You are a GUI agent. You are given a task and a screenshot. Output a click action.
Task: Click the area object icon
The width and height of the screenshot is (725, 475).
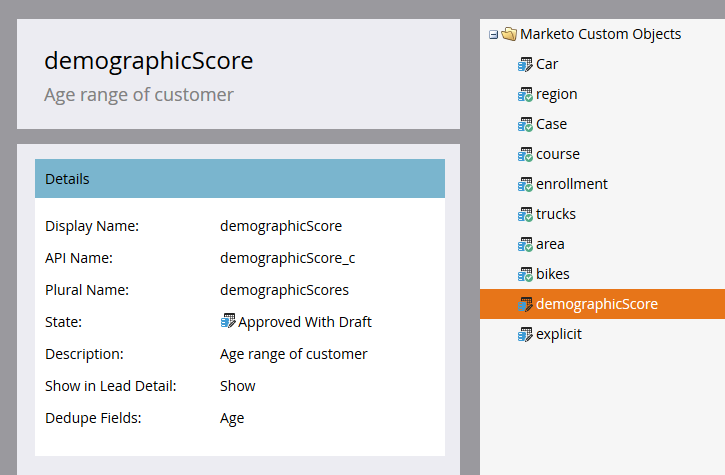[x=525, y=244]
